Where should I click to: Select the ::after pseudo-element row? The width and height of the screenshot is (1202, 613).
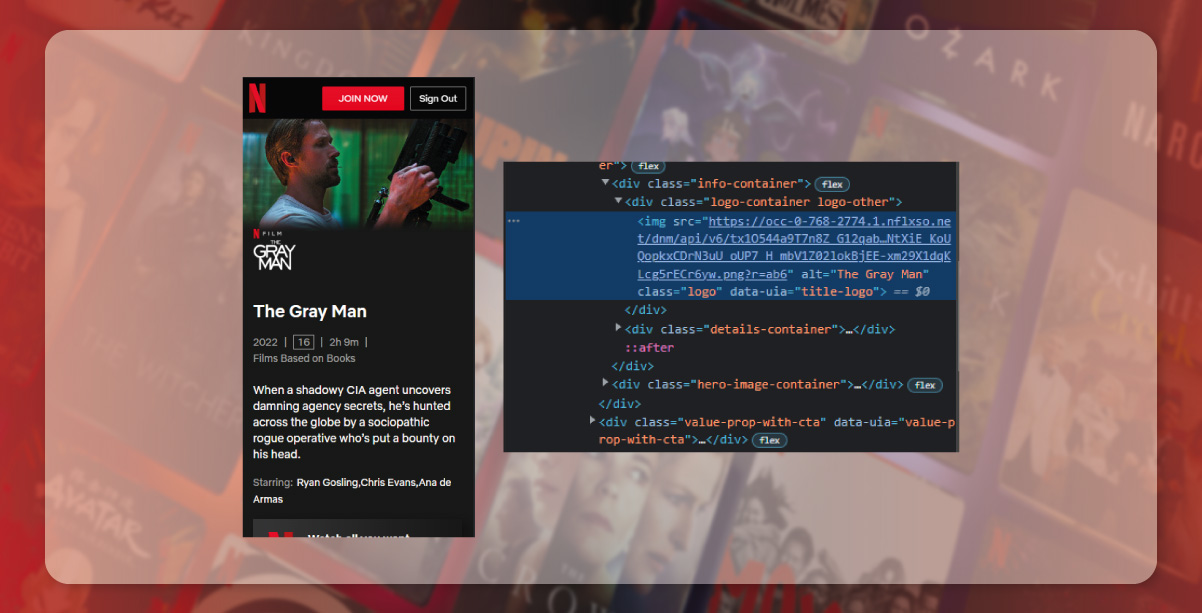(x=650, y=347)
